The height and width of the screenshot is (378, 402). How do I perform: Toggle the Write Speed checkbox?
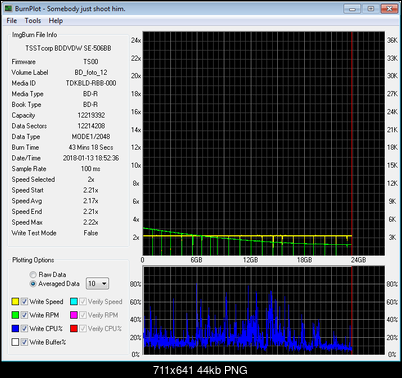[x=24, y=302]
